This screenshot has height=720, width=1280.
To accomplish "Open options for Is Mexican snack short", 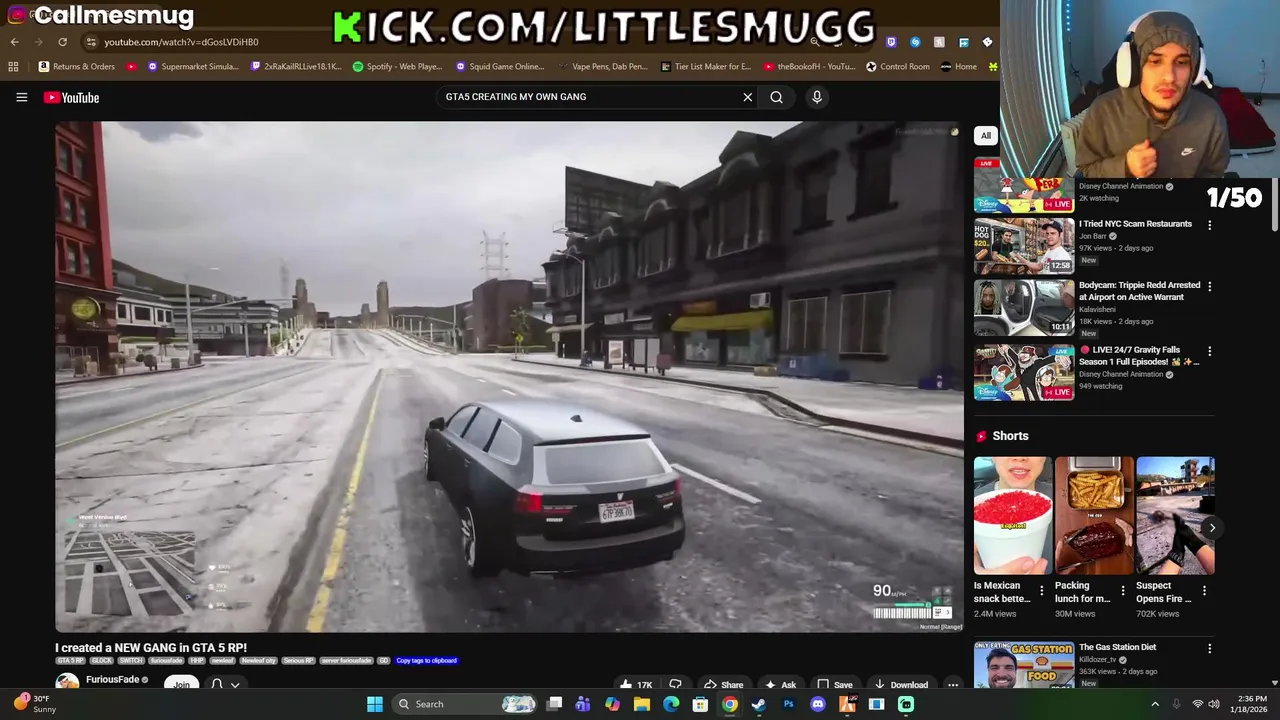I will click(x=1042, y=591).
